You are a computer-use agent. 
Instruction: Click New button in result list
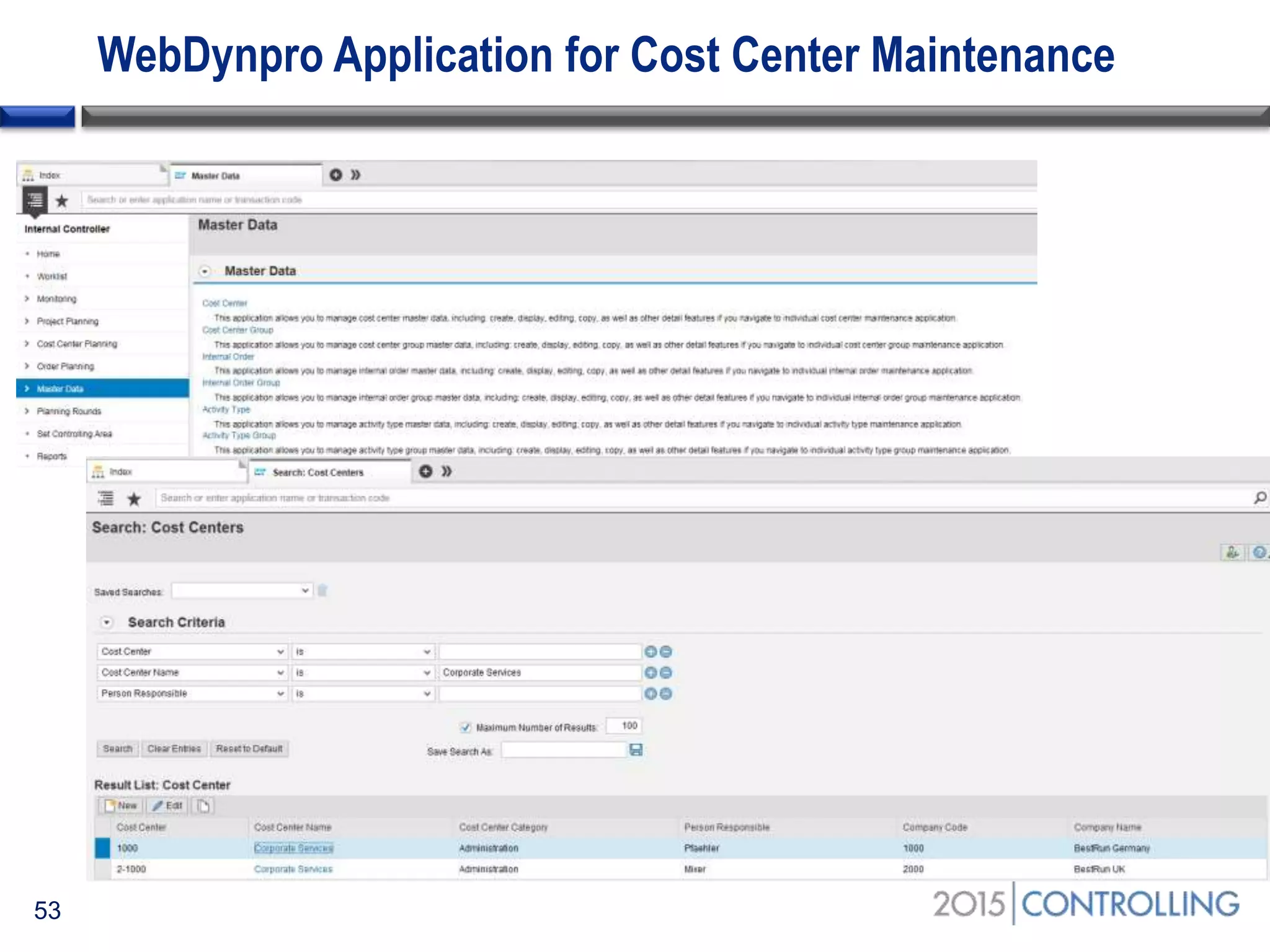pyautogui.click(x=121, y=806)
